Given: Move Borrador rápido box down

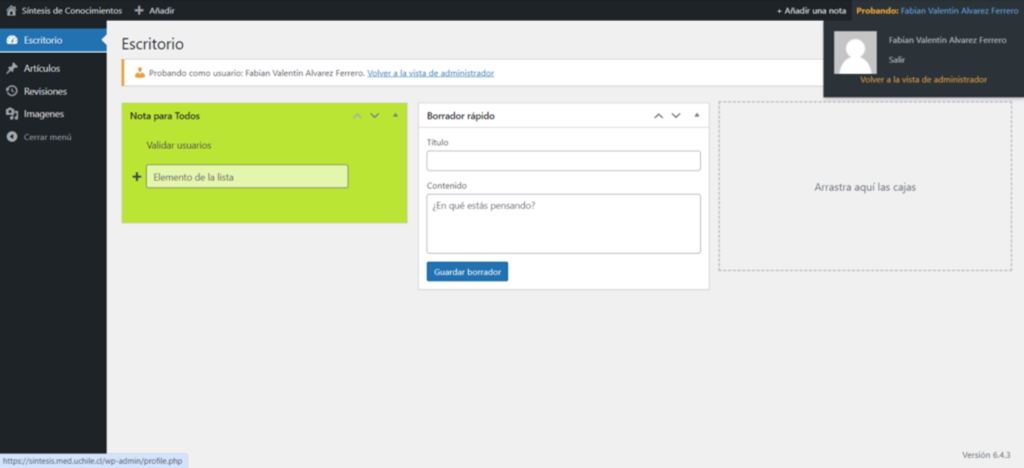Looking at the screenshot, I should pos(677,116).
